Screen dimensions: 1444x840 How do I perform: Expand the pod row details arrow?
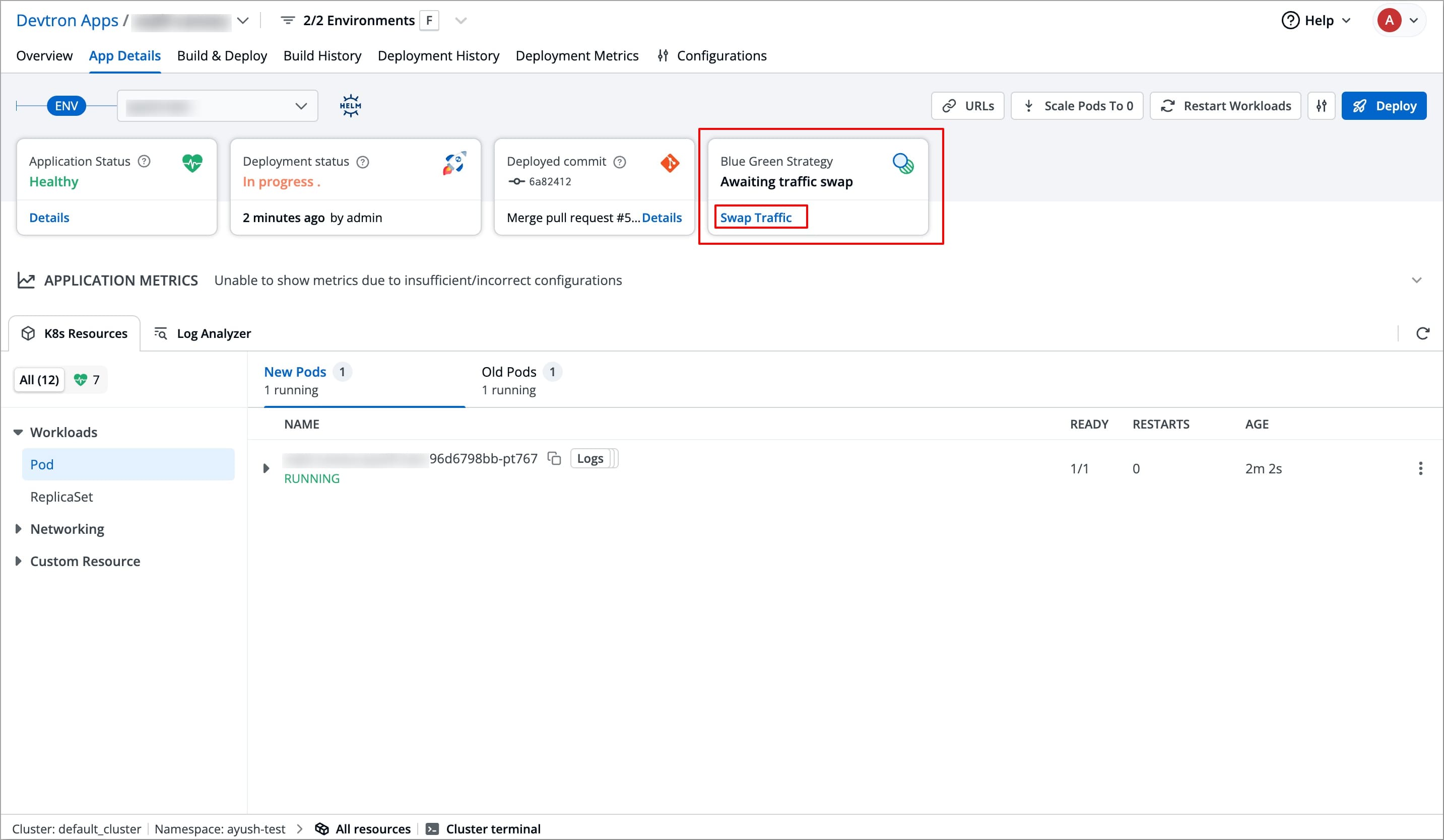point(266,468)
